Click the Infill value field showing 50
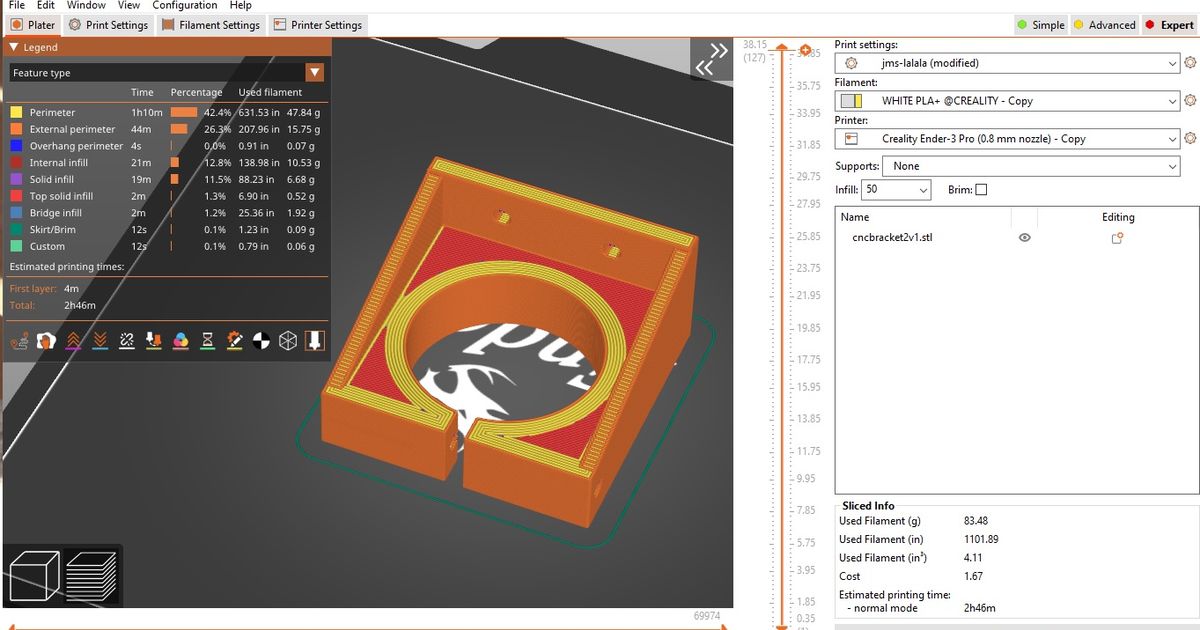Screen dimensions: 1200x630 pos(890,189)
